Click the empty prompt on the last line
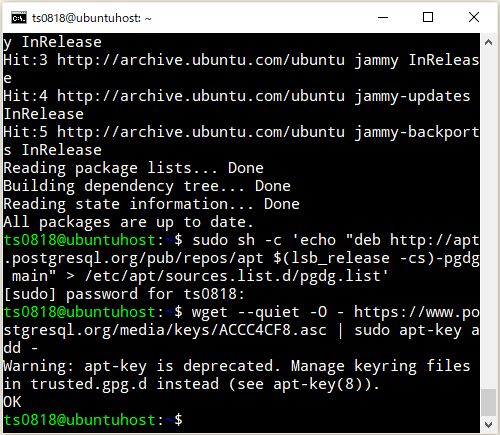 [93, 420]
